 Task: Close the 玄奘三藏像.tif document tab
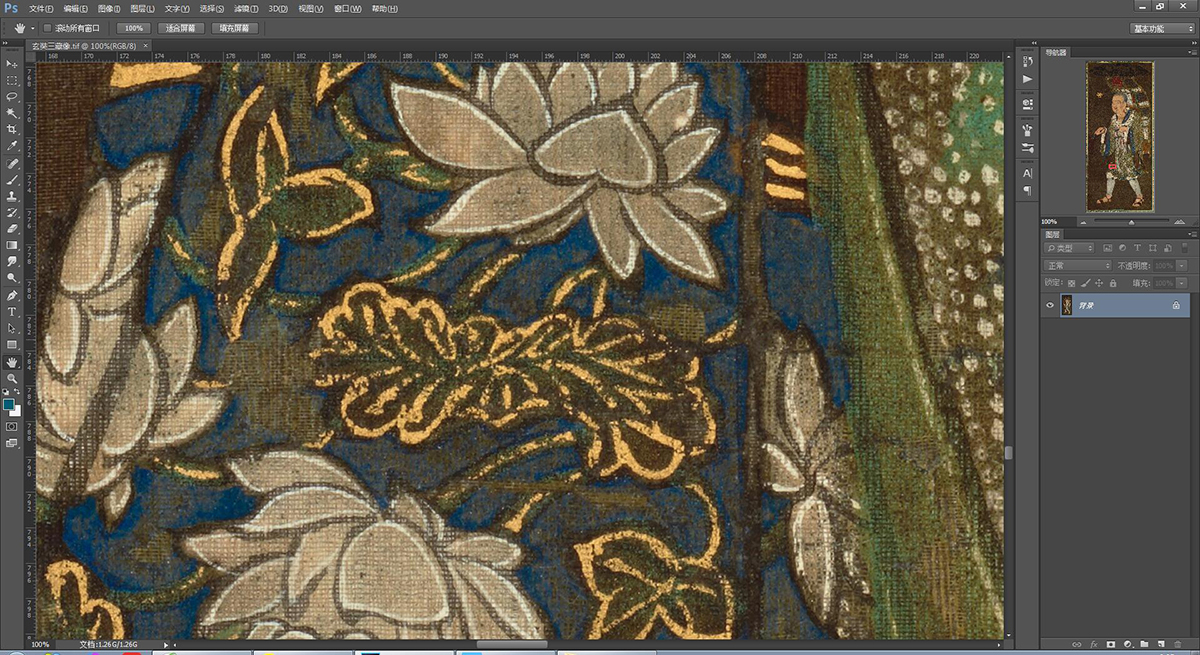[145, 46]
